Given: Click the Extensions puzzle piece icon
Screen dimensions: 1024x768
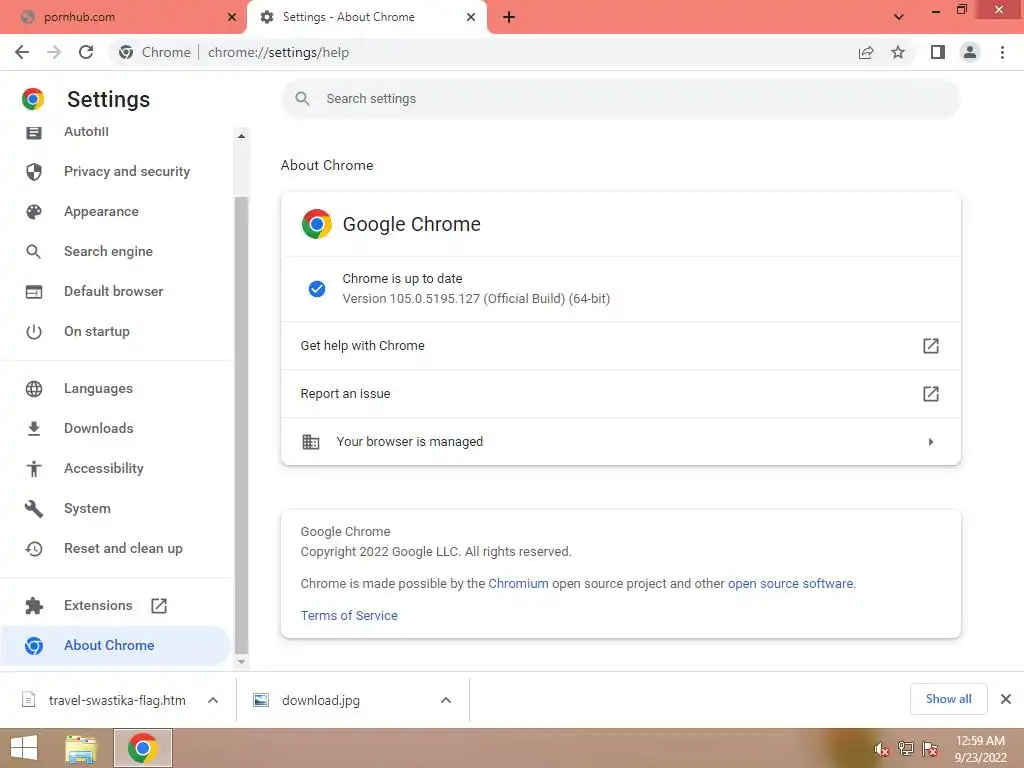Looking at the screenshot, I should (34, 606).
